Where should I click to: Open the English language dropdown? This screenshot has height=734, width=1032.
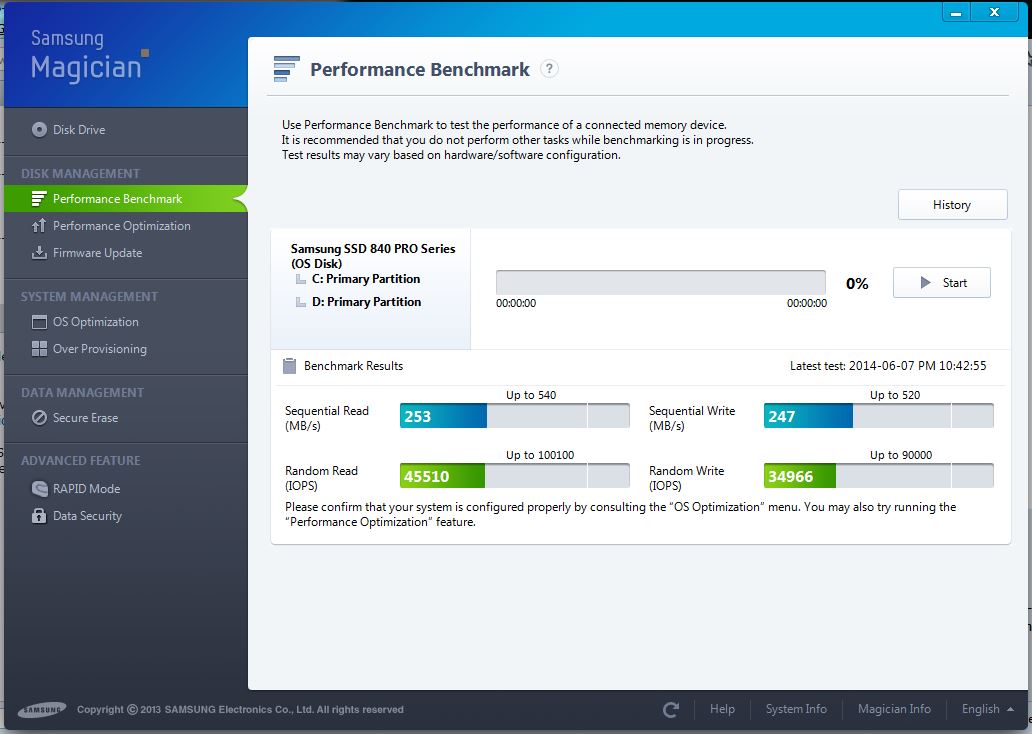[x=986, y=709]
